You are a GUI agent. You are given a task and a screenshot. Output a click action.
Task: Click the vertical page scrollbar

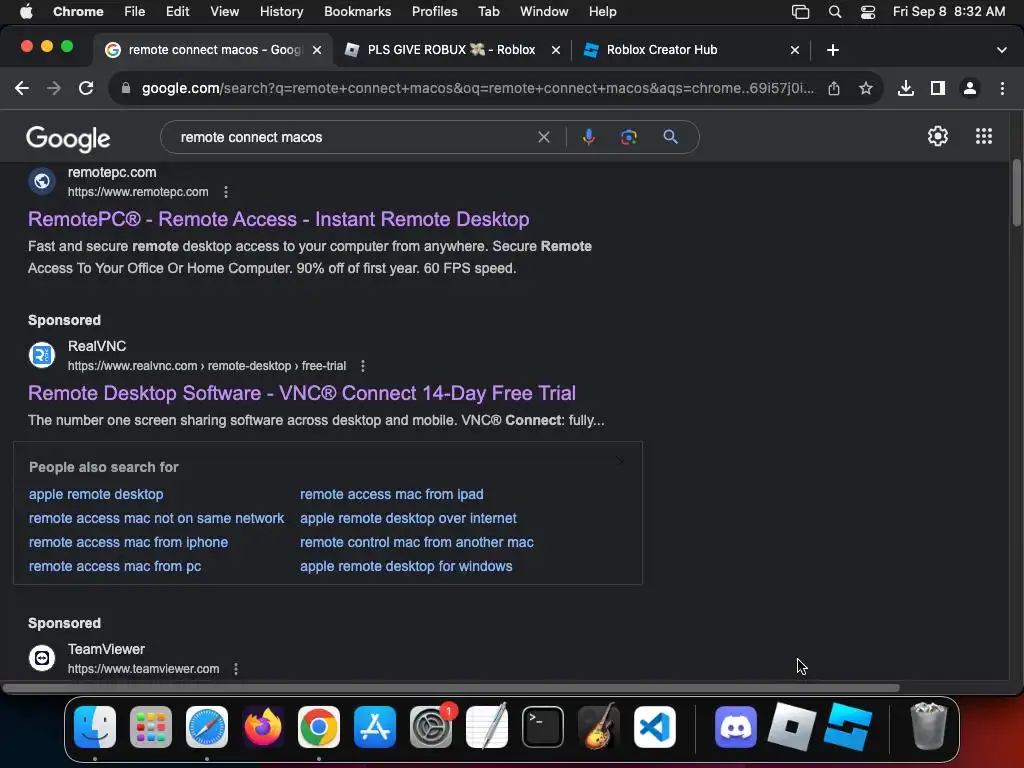pos(1017,193)
